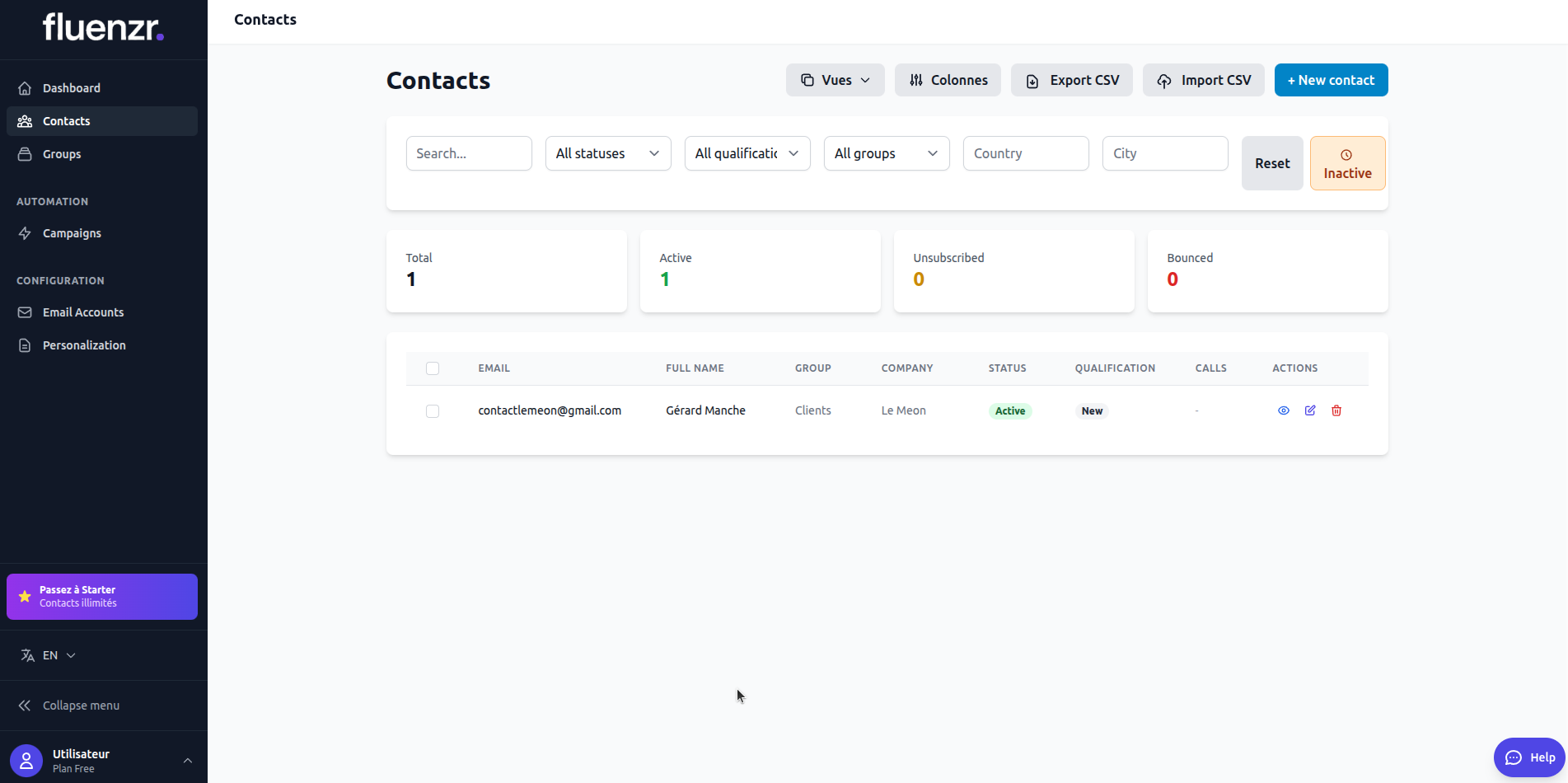
Task: View details of Gérard Manche's contact
Action: (x=1283, y=410)
